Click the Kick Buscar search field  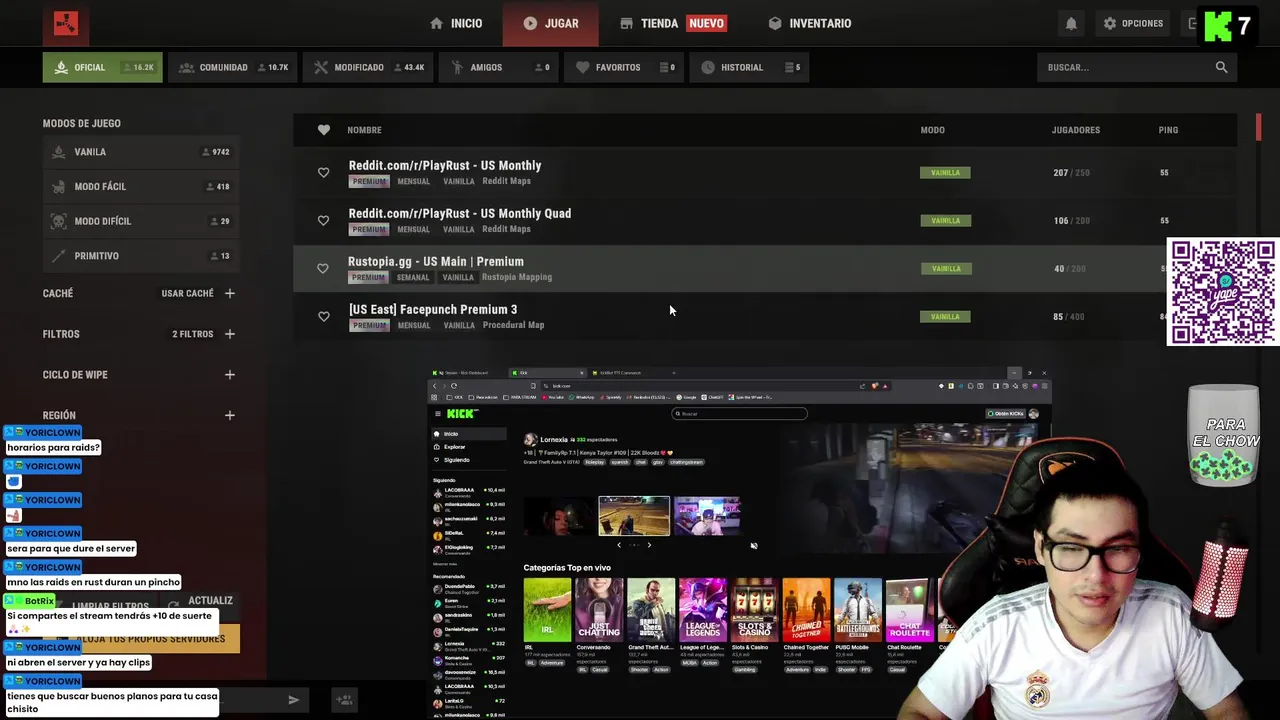point(739,413)
